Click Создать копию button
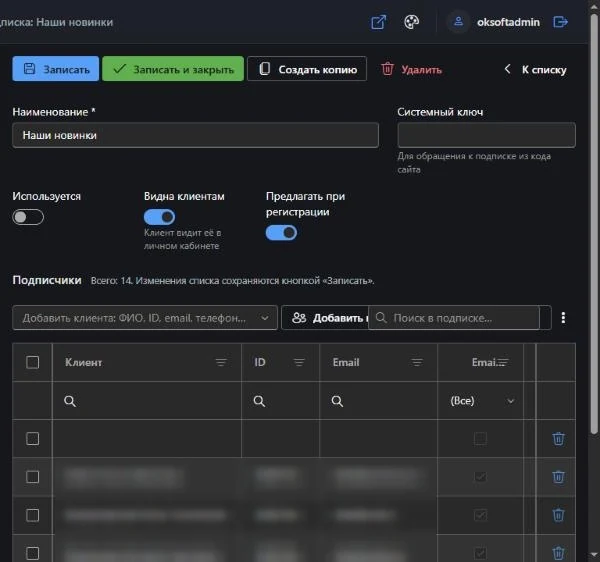 pyautogui.click(x=307, y=69)
